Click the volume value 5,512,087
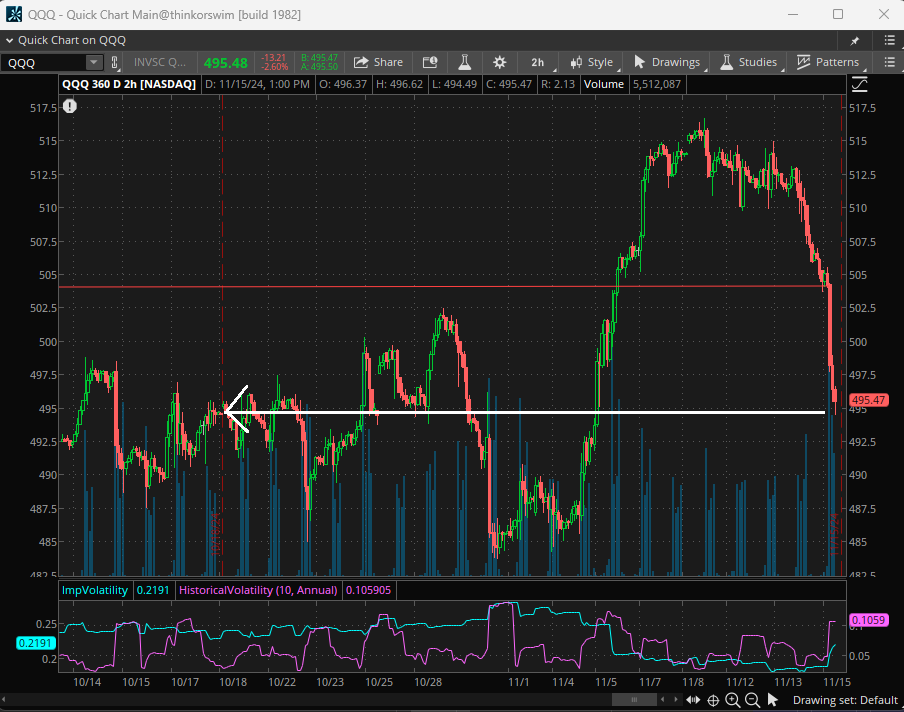 (657, 84)
